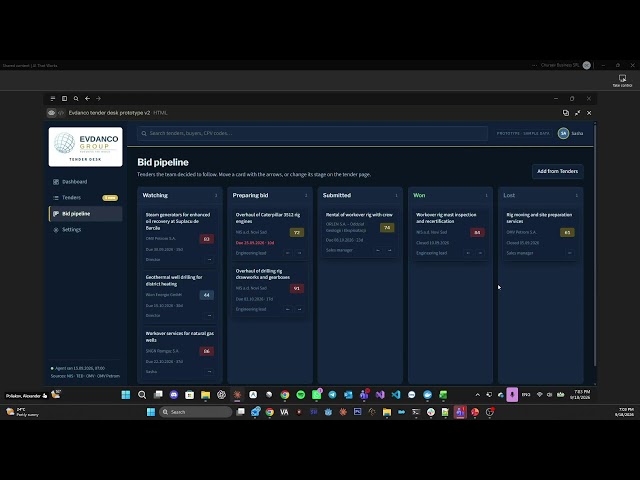The image size is (640, 480).
Task: Open the Sasha user avatar
Action: pyautogui.click(x=563, y=133)
